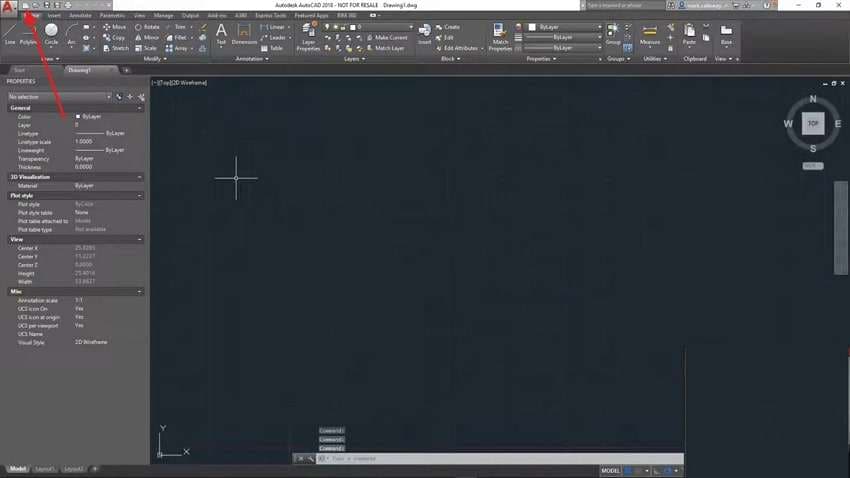Add a new drawing tab with plus button
The width and height of the screenshot is (850, 478).
[x=126, y=70]
